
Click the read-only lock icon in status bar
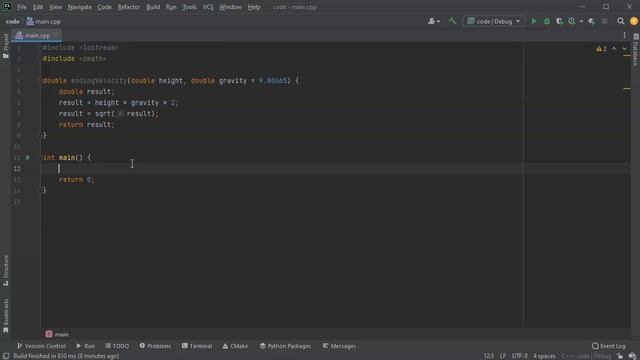coord(620,356)
